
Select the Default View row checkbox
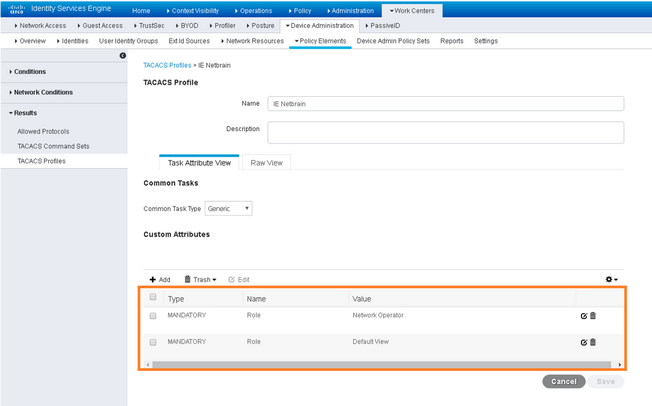[153, 342]
